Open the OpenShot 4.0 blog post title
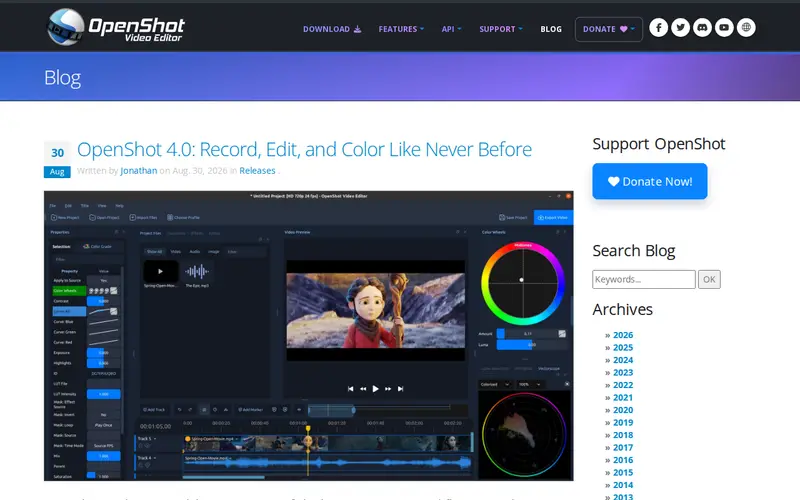 tap(304, 149)
